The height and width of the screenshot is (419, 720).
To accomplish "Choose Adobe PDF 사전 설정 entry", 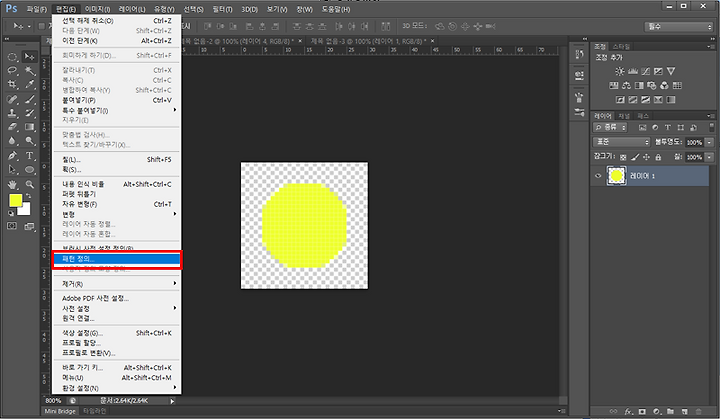I will click(117, 298).
